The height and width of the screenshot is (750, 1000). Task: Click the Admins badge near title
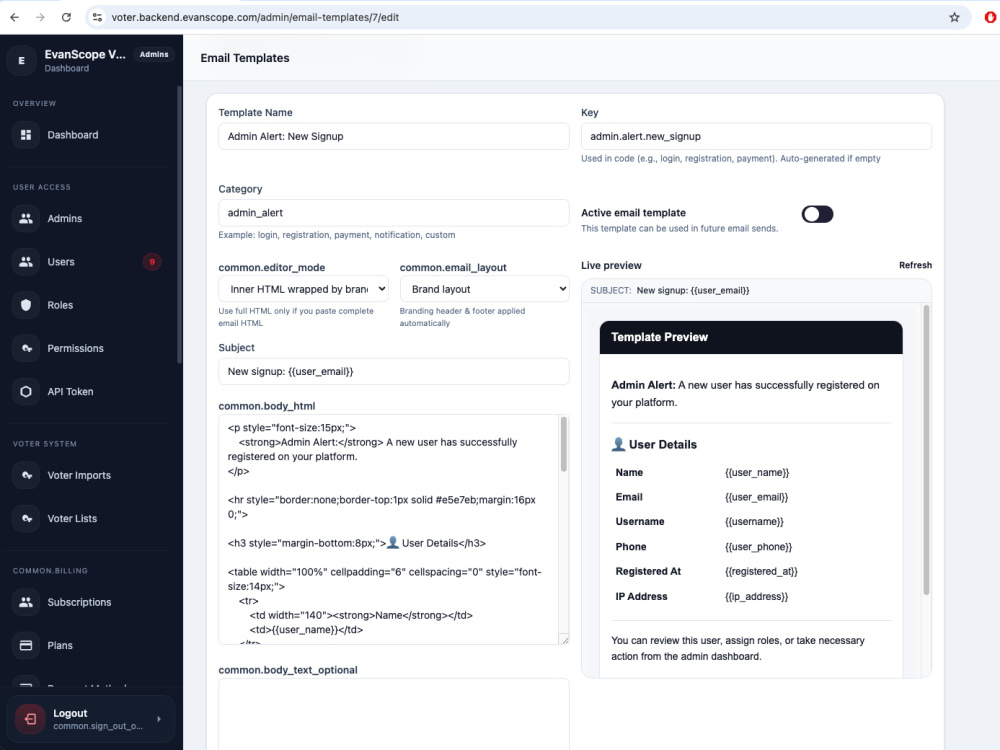(x=154, y=54)
